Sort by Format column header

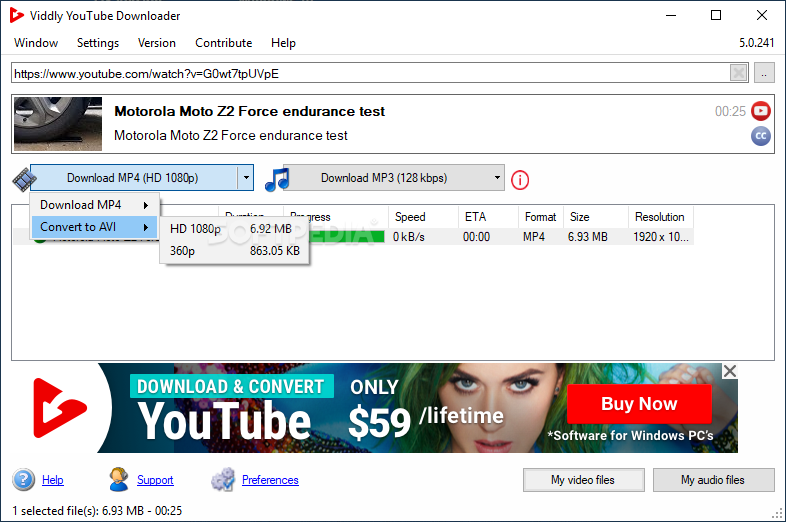point(541,217)
